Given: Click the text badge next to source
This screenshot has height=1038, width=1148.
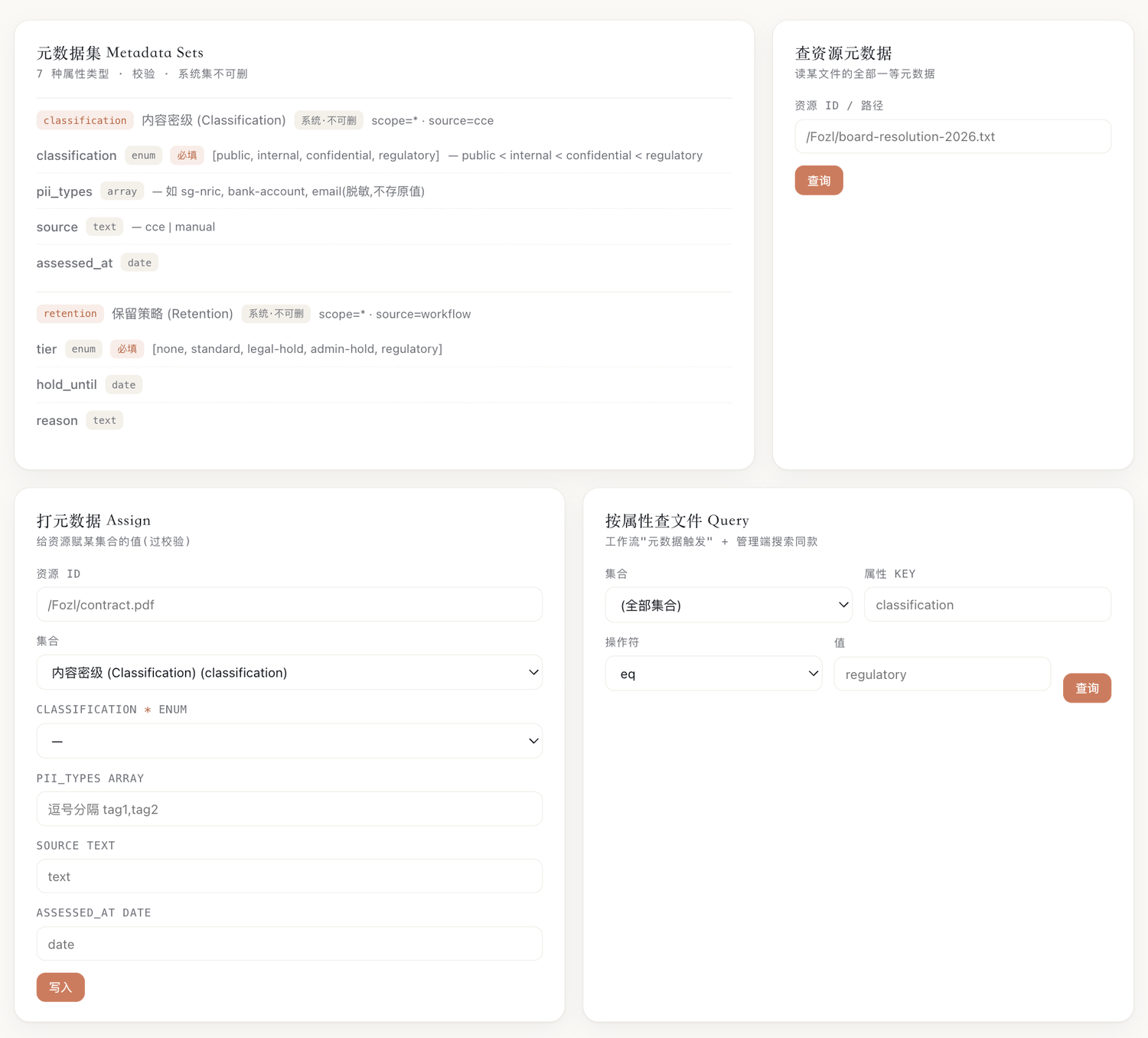Looking at the screenshot, I should click(105, 227).
